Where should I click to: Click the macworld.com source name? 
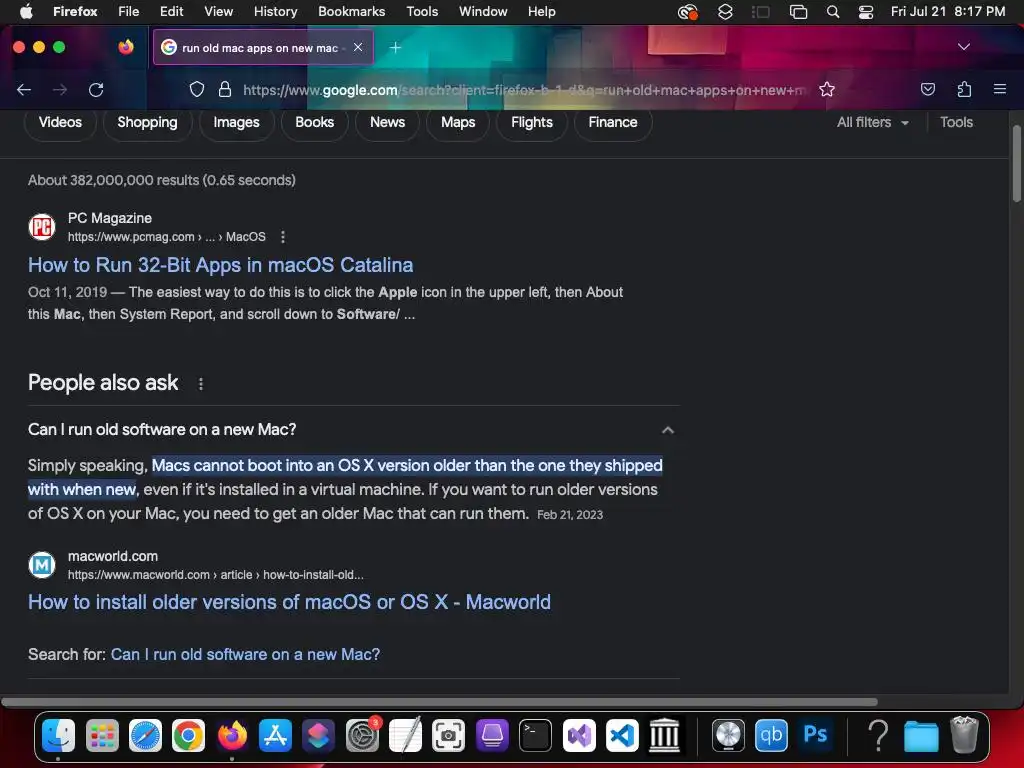(x=113, y=556)
